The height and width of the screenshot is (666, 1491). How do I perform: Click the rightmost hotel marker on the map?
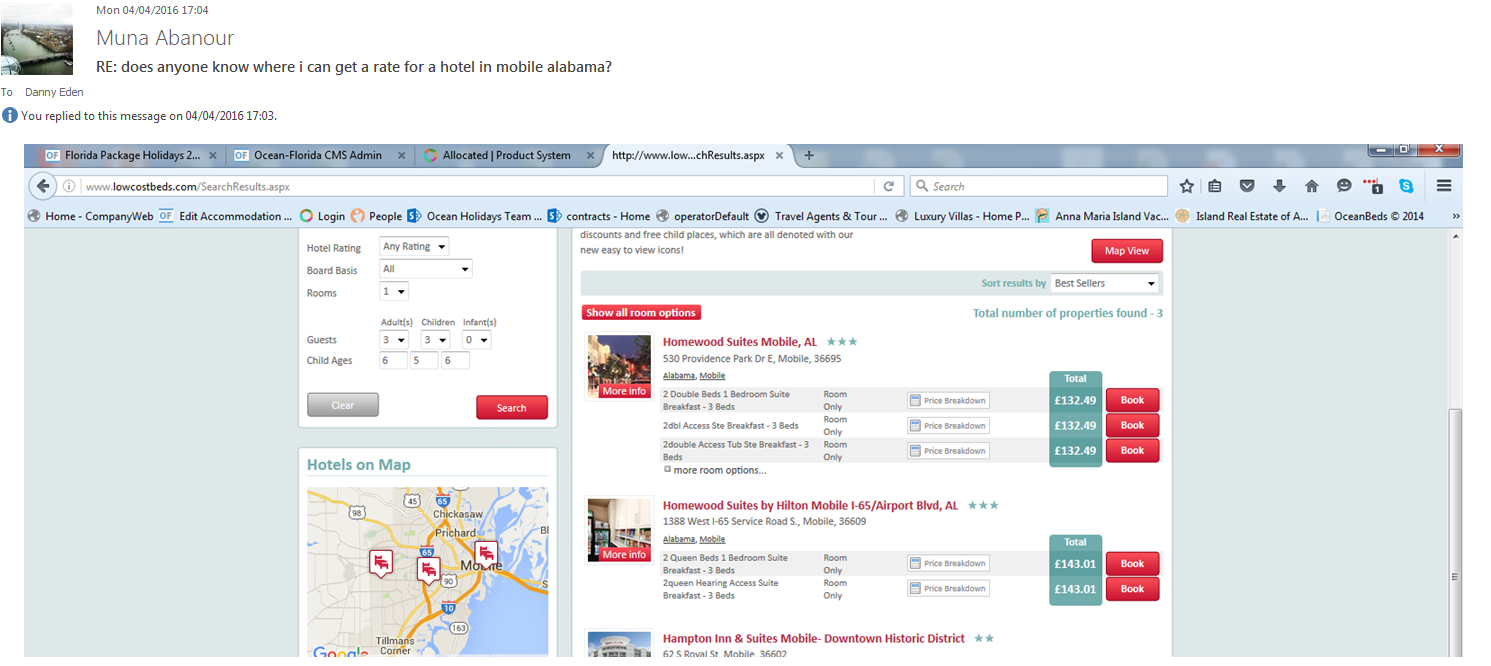tap(486, 553)
